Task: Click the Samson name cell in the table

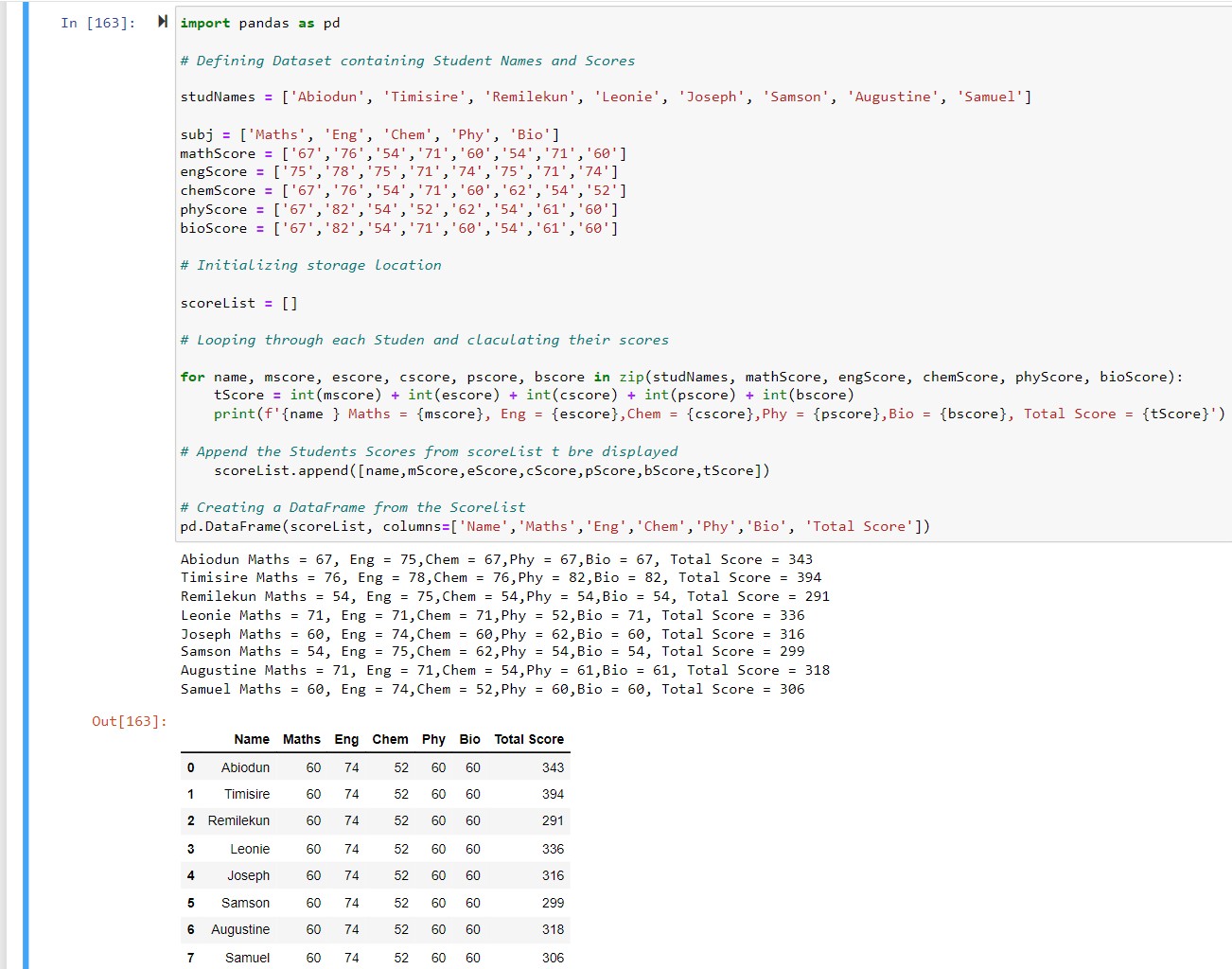Action: pos(245,903)
